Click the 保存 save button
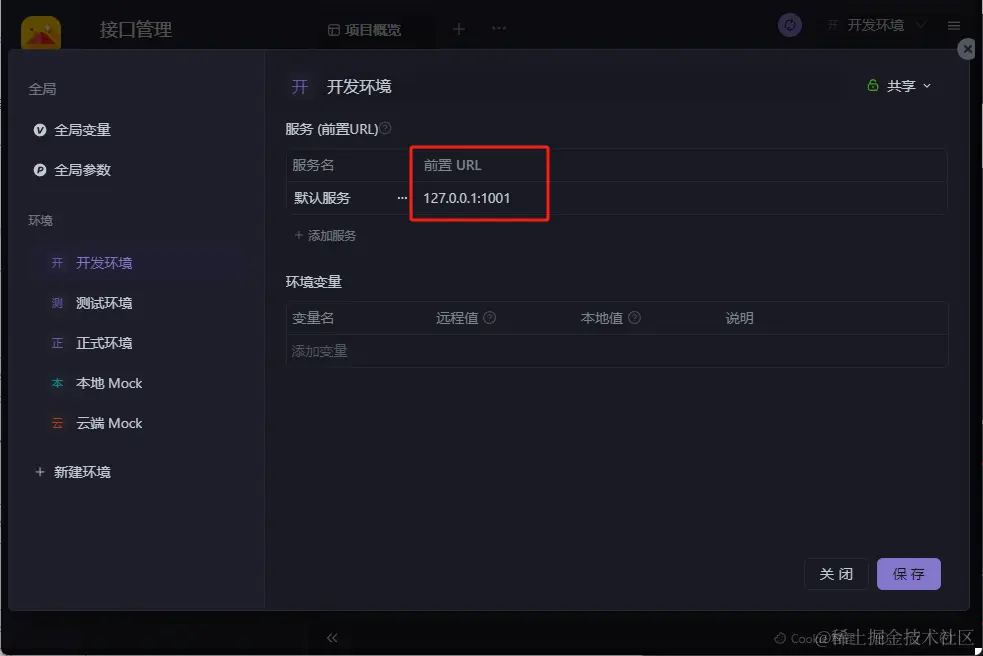 coord(908,574)
